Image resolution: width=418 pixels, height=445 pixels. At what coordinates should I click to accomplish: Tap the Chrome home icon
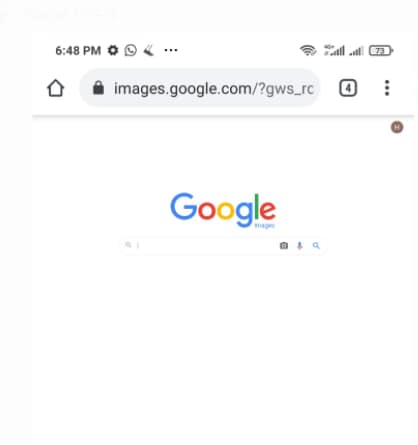55,88
